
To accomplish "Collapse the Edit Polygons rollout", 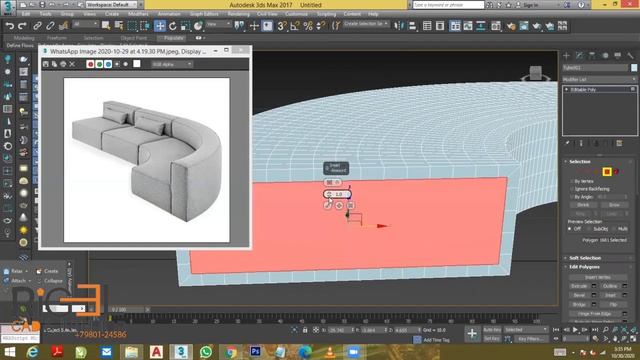I will click(x=584, y=267).
